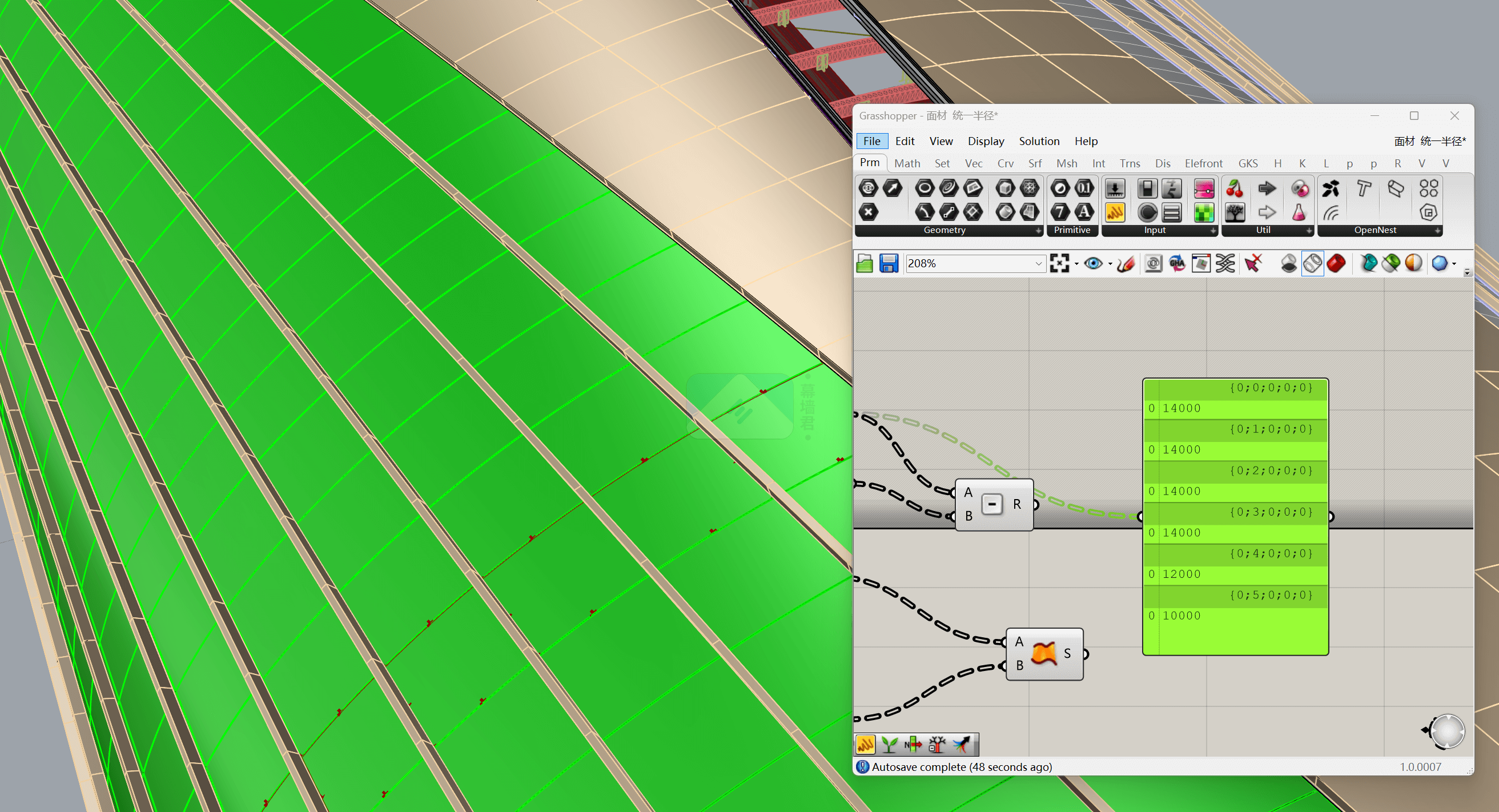Open the sketch pencil tool

click(1126, 264)
